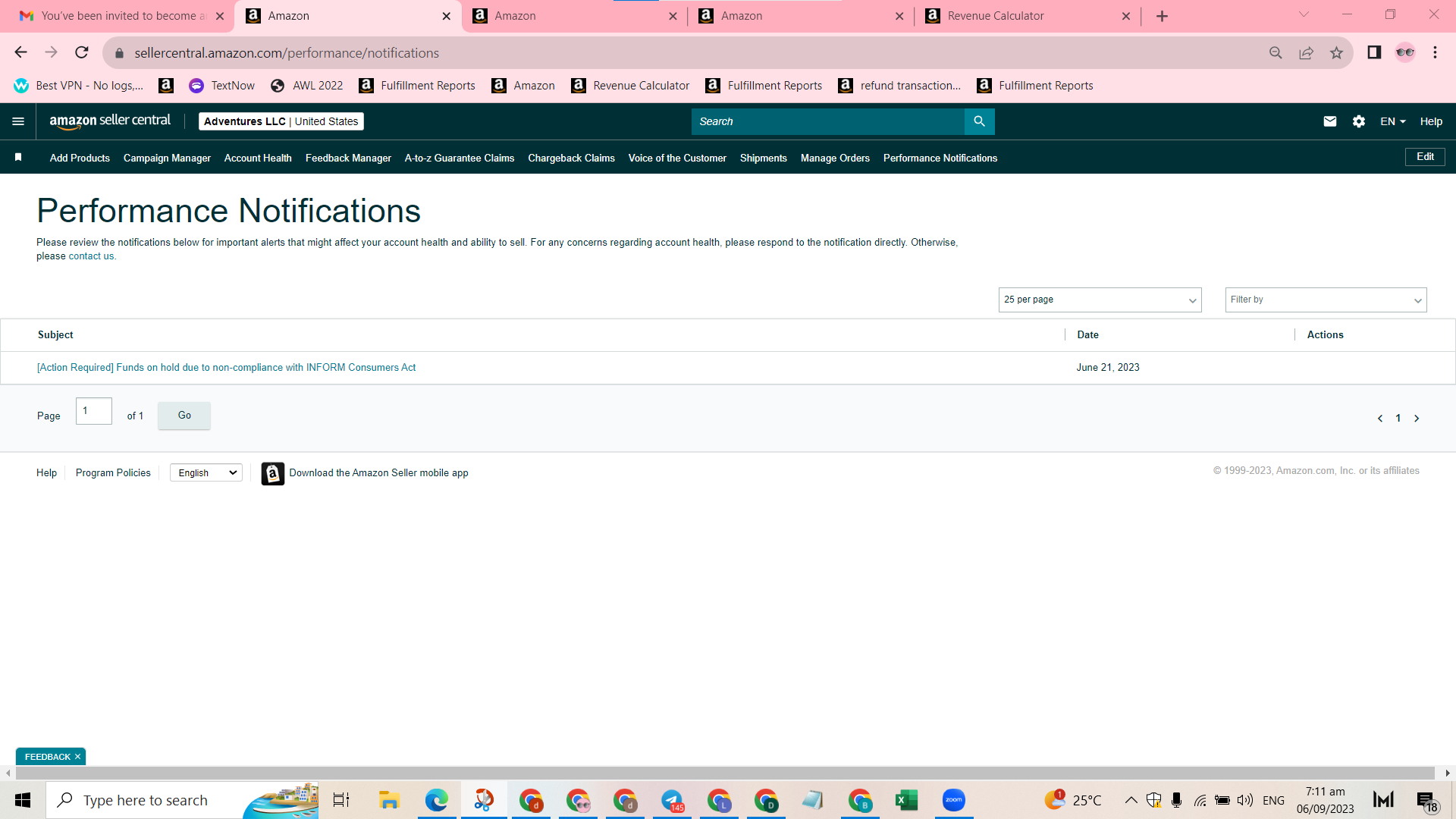Show hidden system tray icons

pos(1131,800)
